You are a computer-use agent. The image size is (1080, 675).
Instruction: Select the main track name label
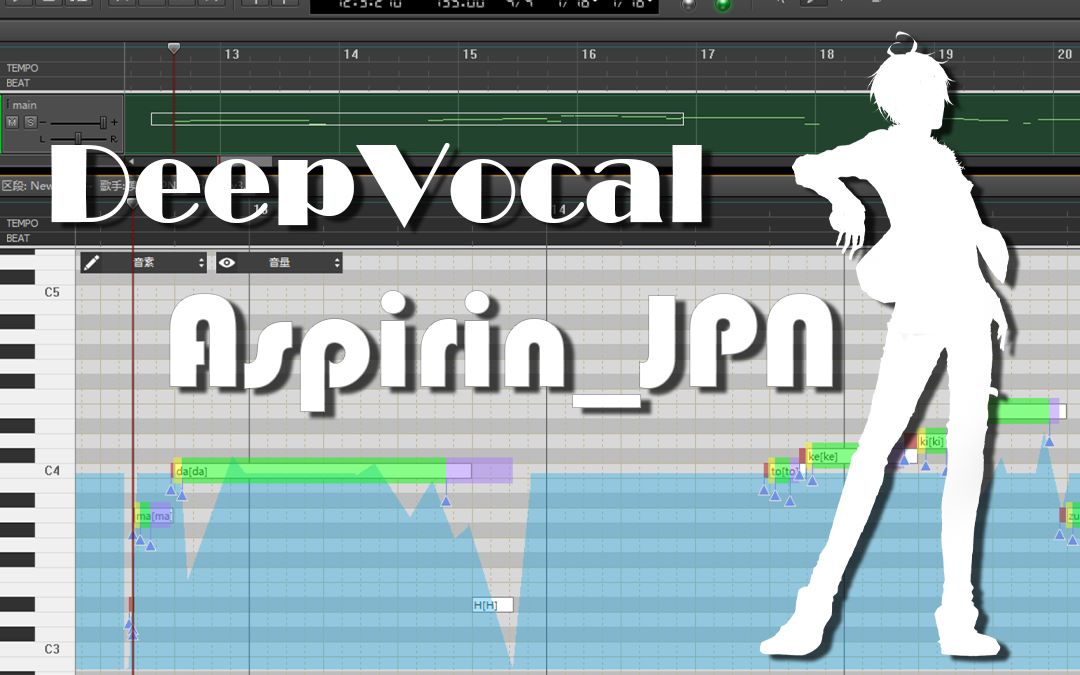point(24,105)
